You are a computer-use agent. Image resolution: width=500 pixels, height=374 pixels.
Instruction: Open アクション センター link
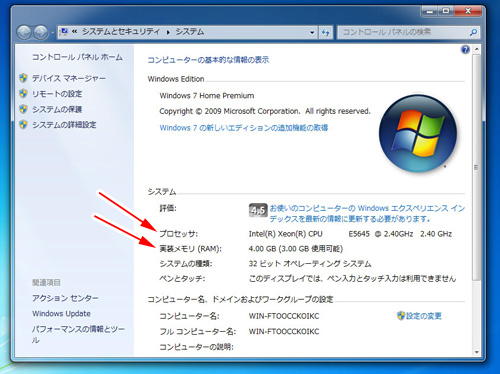[65, 298]
